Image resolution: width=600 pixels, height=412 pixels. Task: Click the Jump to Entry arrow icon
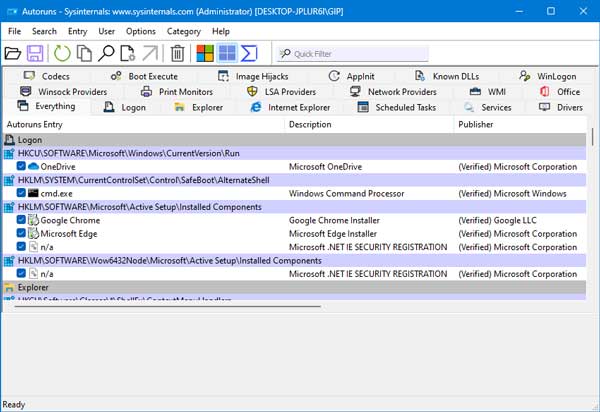150,53
